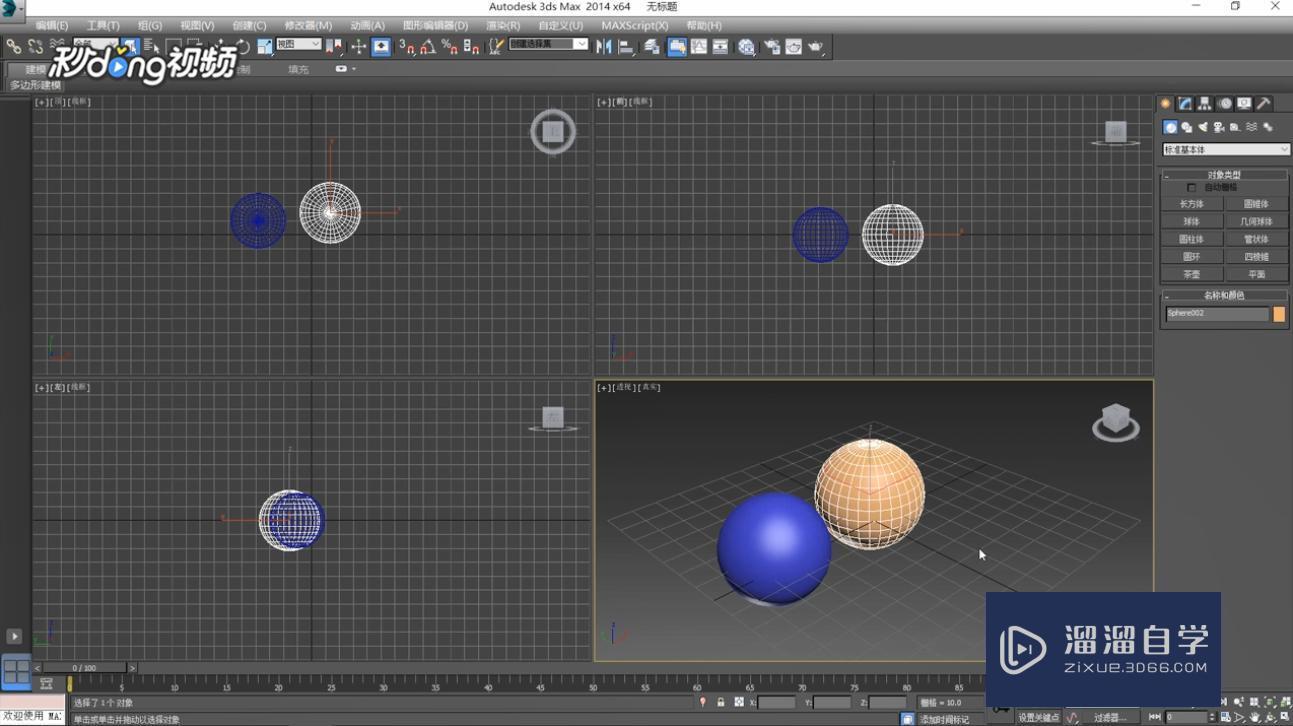Image resolution: width=1293 pixels, height=726 pixels.
Task: Click the Mirror tool icon
Action: tap(602, 46)
